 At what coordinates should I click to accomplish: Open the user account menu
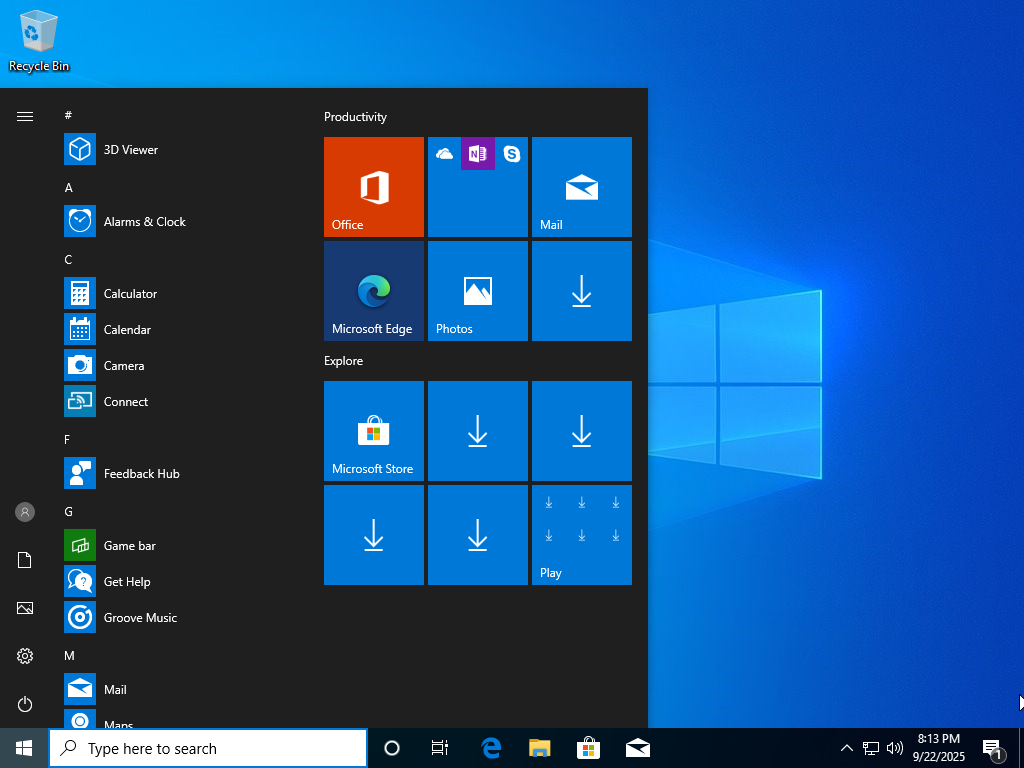point(25,512)
